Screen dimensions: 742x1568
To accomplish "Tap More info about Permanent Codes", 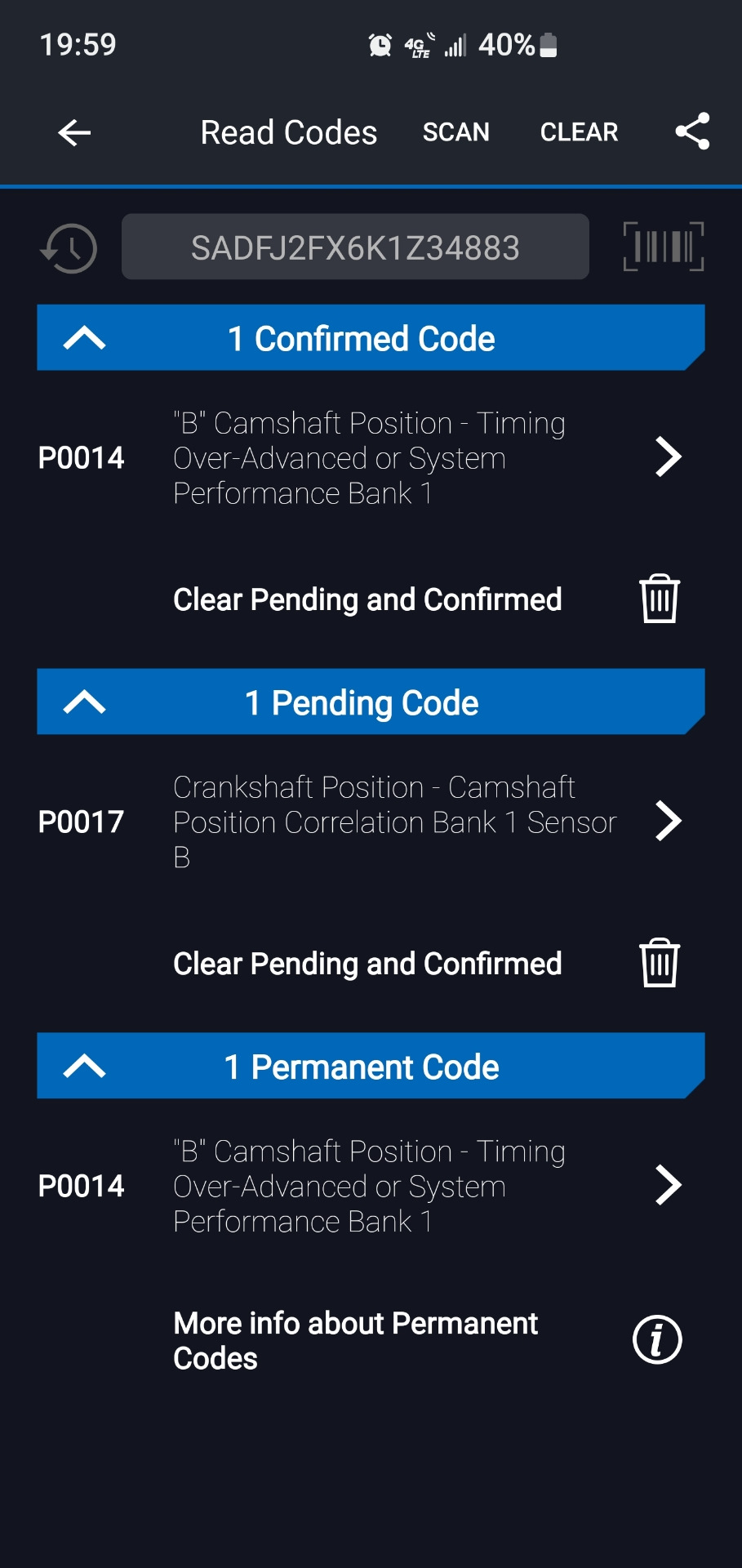I will pyautogui.click(x=356, y=1340).
